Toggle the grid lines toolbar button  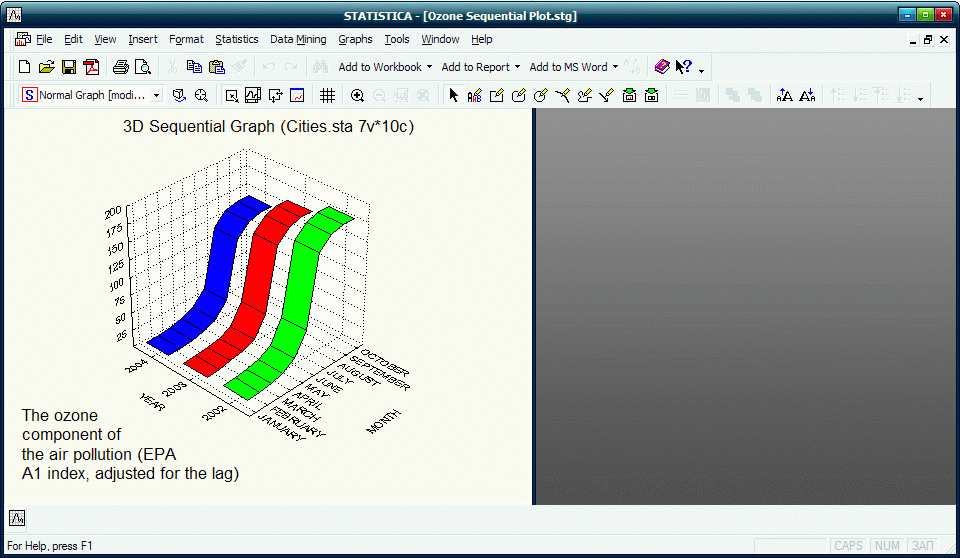click(327, 95)
